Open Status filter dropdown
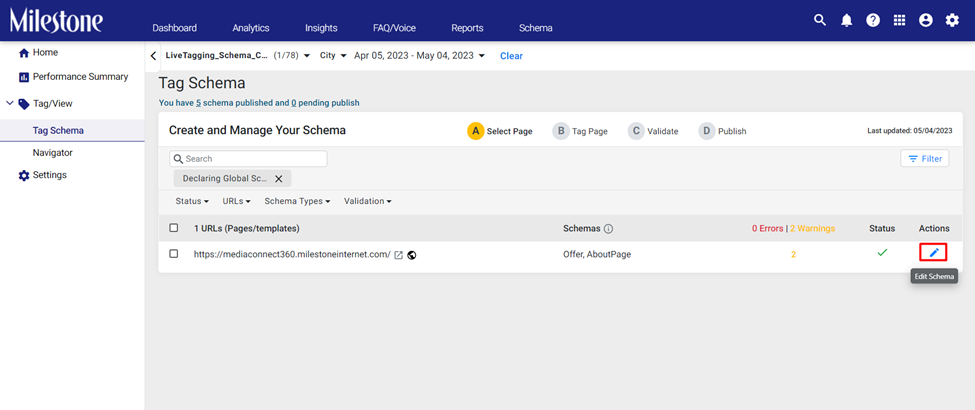Screen dimensions: 975x410 pos(192,202)
